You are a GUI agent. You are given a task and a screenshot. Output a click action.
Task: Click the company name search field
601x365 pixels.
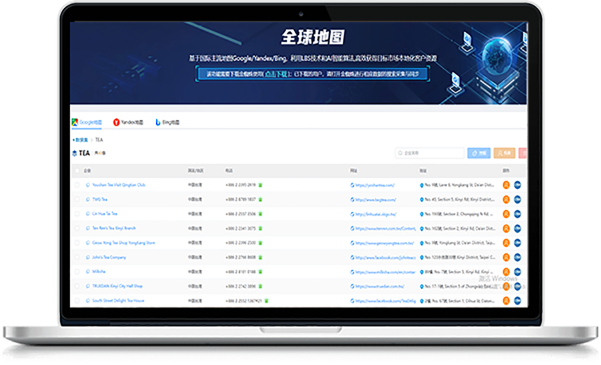(430, 153)
